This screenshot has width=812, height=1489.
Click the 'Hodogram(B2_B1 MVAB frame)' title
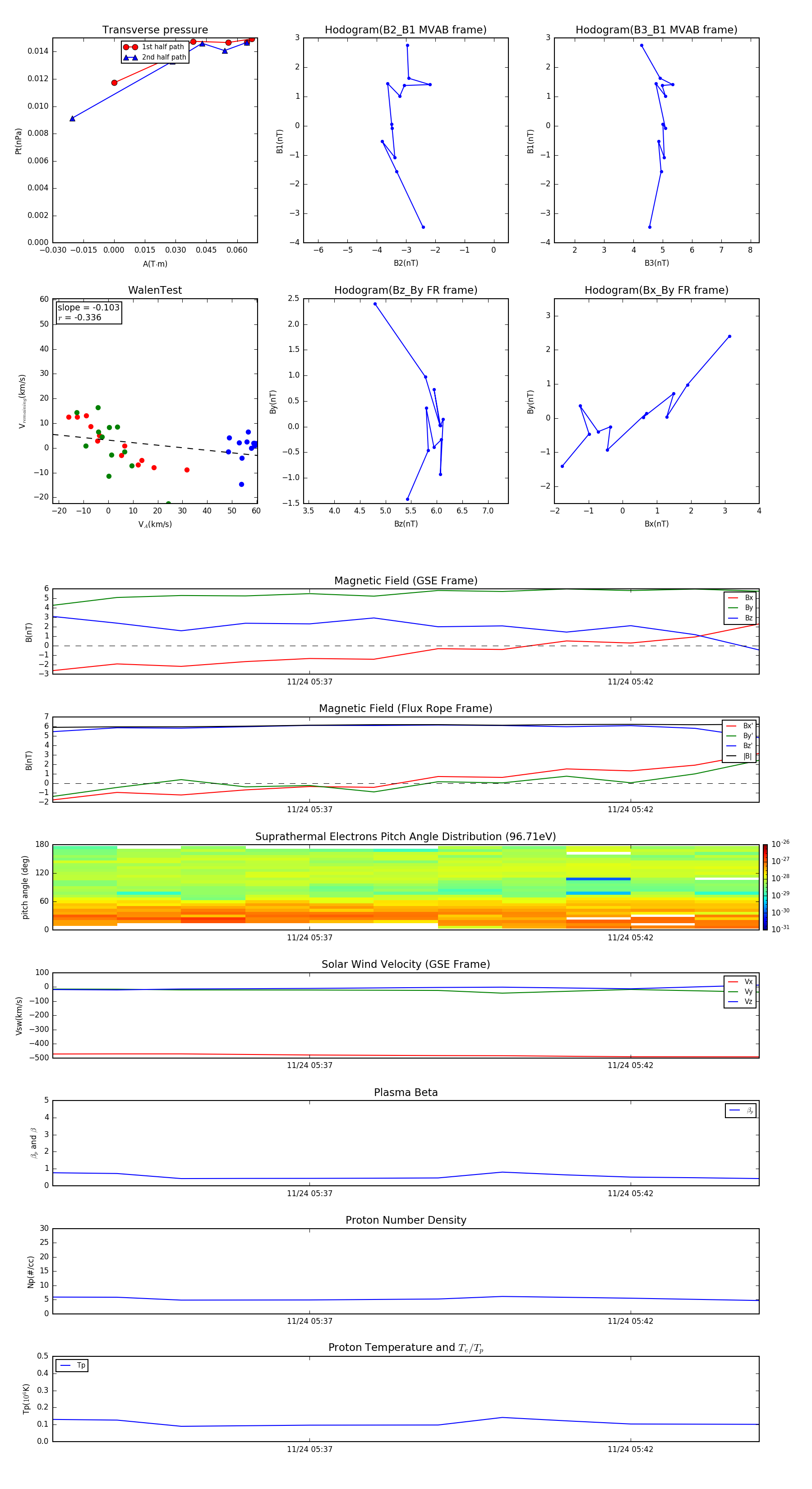pos(406,30)
